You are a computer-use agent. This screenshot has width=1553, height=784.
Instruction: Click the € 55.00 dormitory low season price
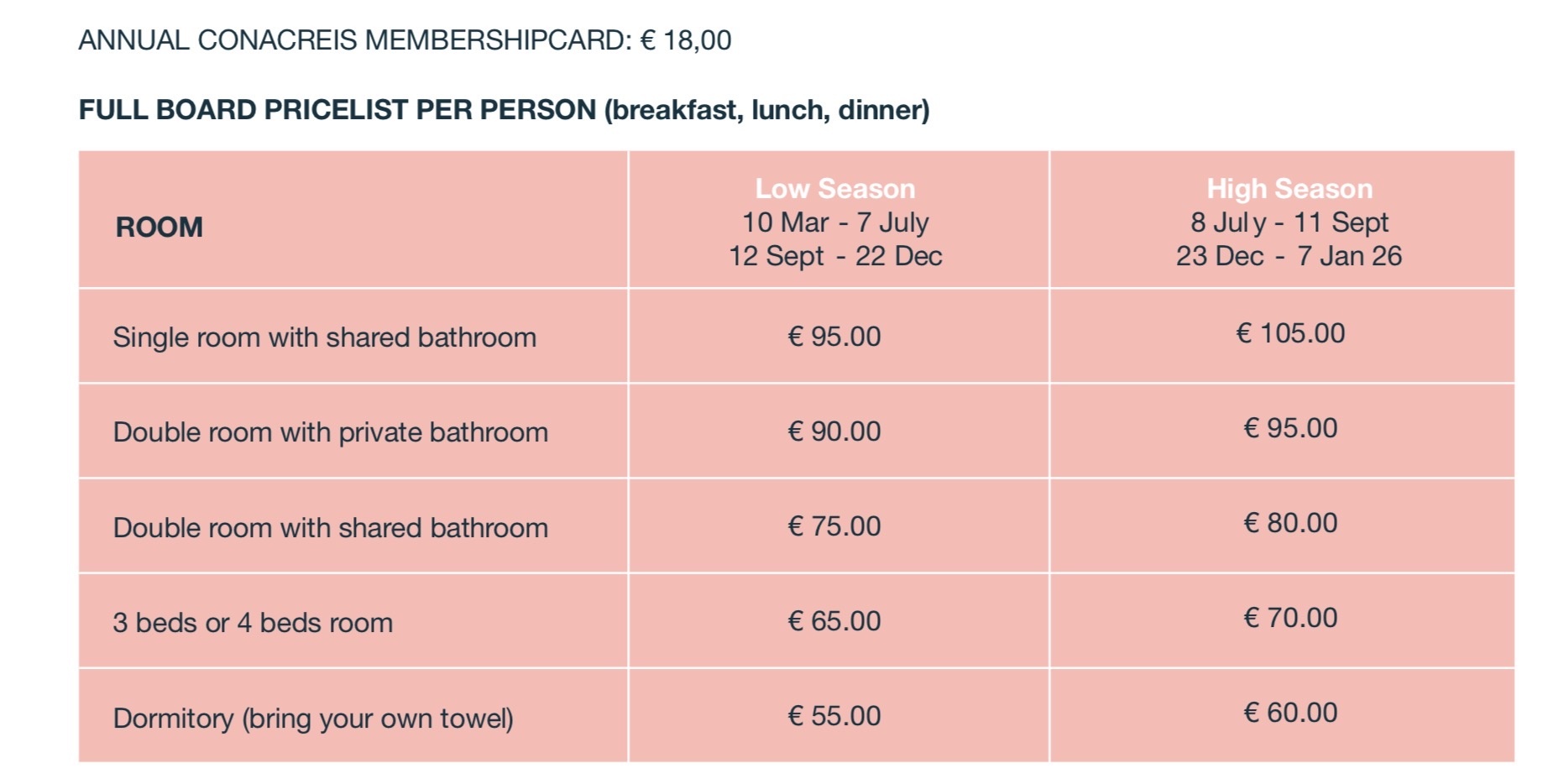click(x=834, y=716)
